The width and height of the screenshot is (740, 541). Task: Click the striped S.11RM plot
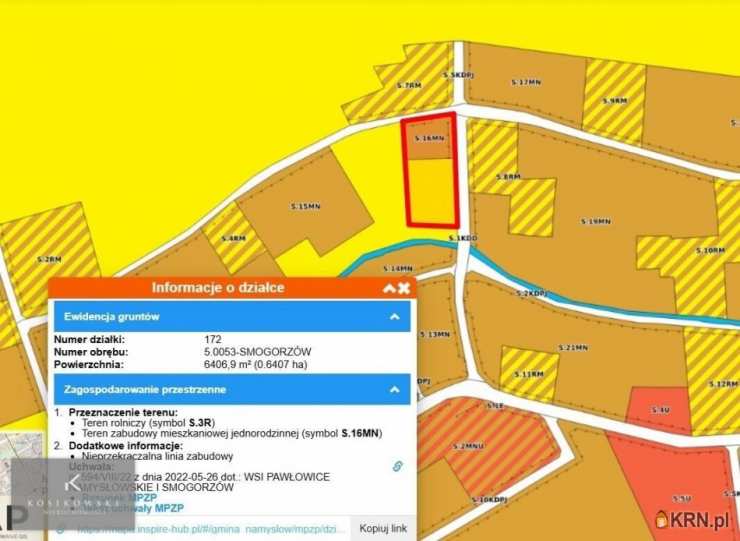[x=528, y=373]
